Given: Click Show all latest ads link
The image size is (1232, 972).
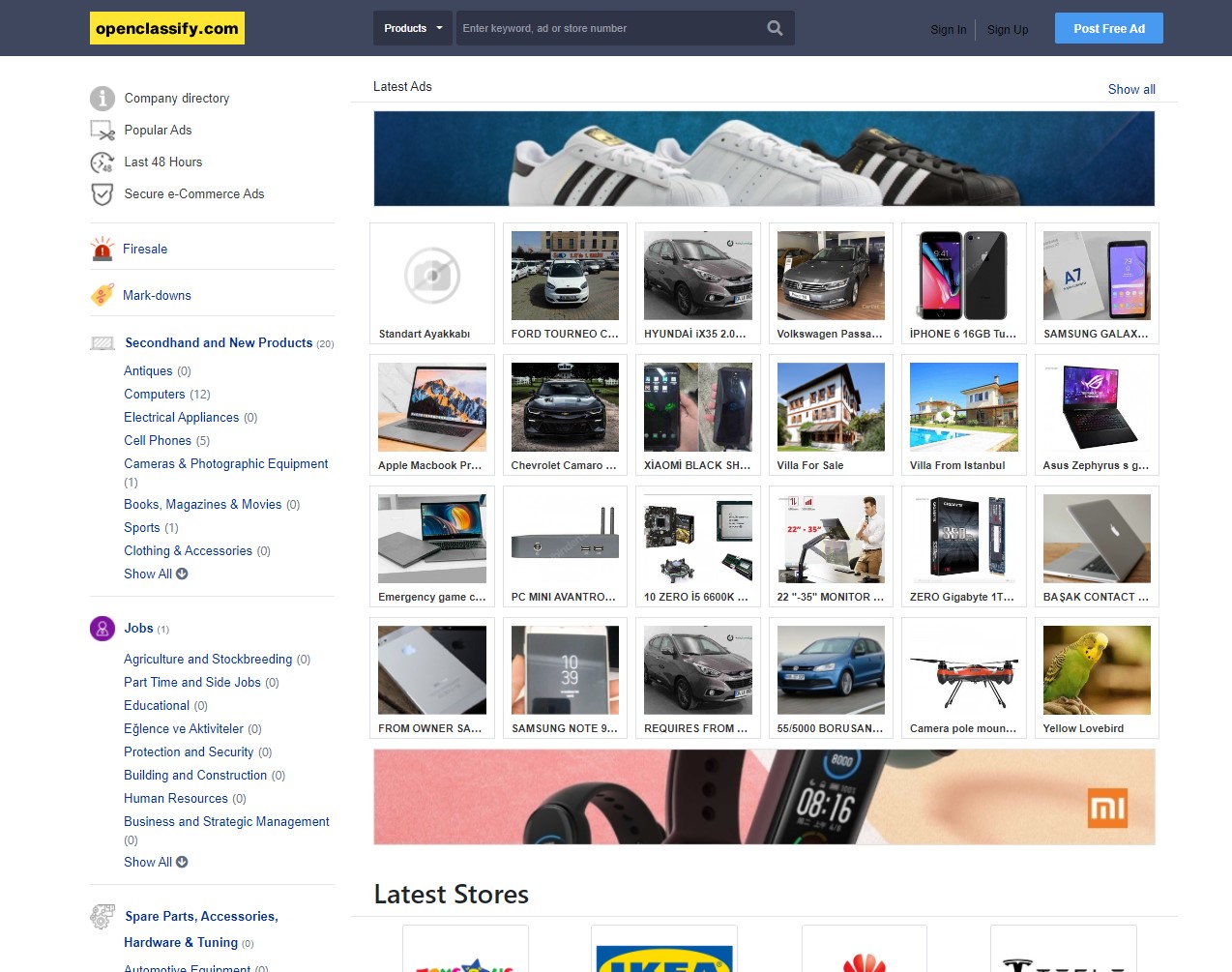Looking at the screenshot, I should click(x=1131, y=89).
